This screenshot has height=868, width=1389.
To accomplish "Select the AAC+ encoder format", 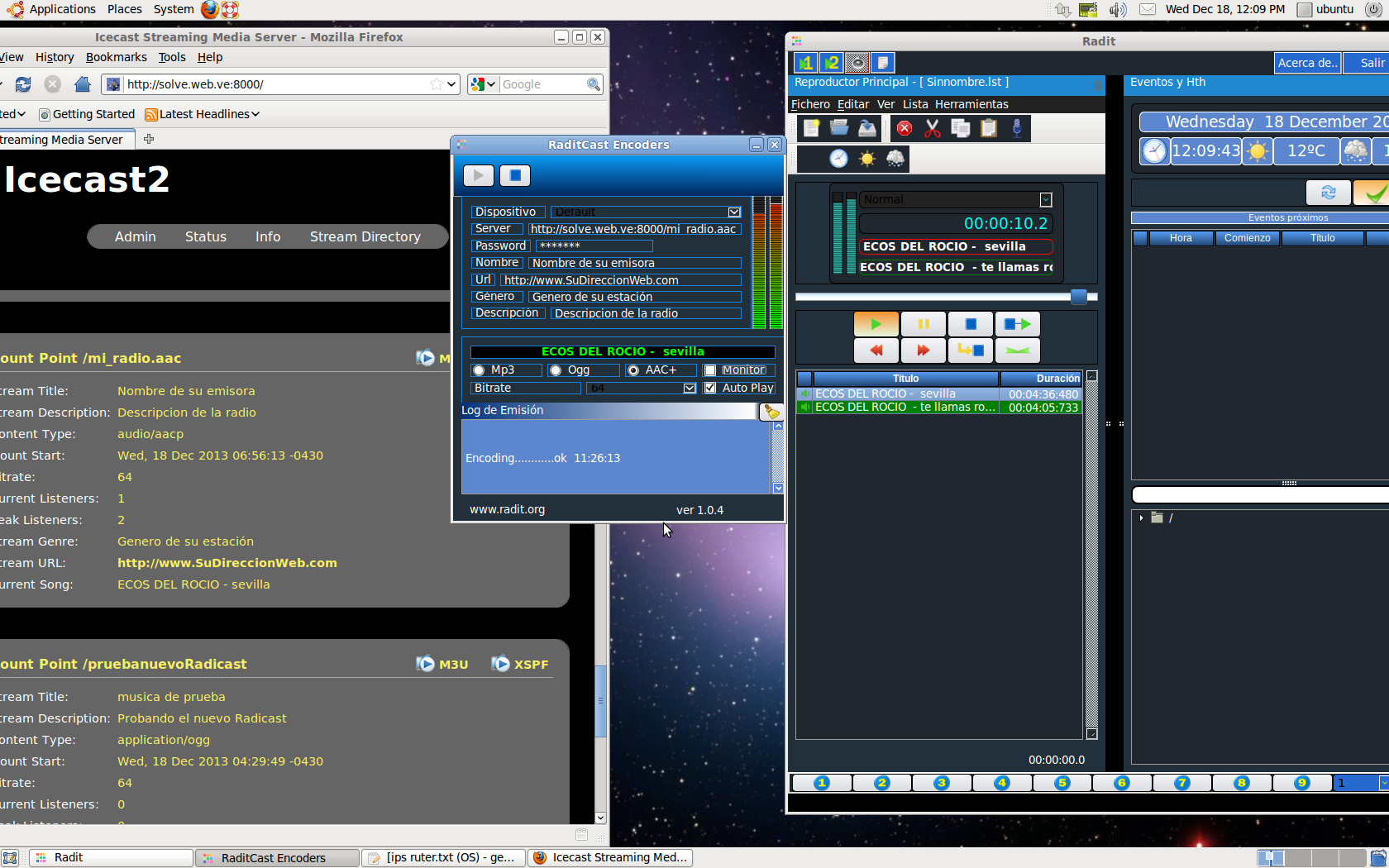I will point(633,370).
